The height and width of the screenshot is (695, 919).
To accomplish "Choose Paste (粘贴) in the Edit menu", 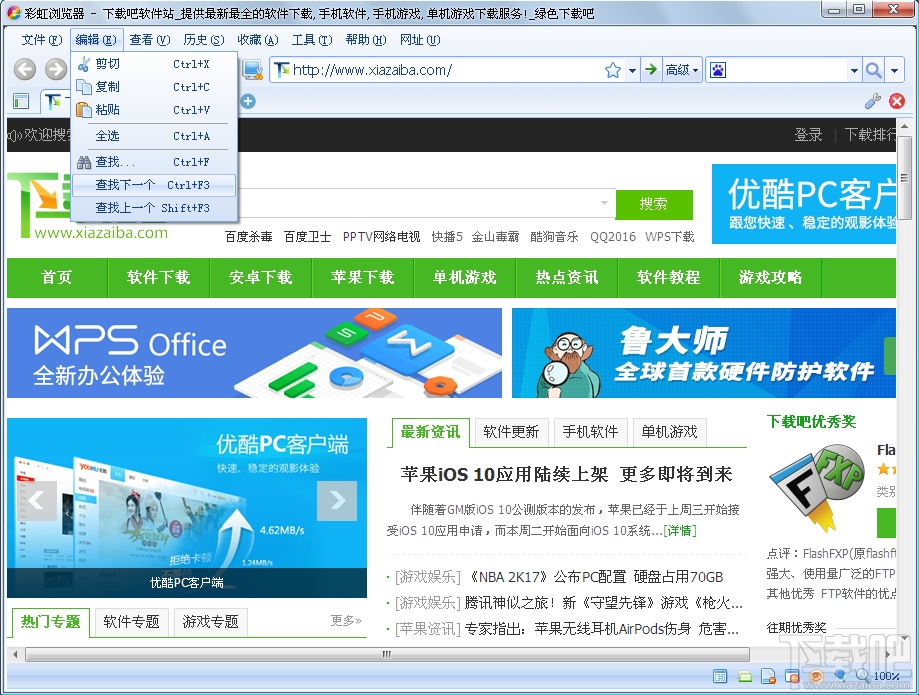I will pyautogui.click(x=154, y=110).
